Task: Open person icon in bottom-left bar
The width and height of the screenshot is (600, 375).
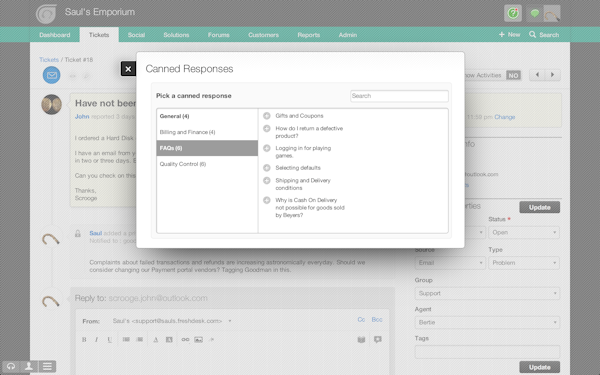Action: click(x=29, y=366)
